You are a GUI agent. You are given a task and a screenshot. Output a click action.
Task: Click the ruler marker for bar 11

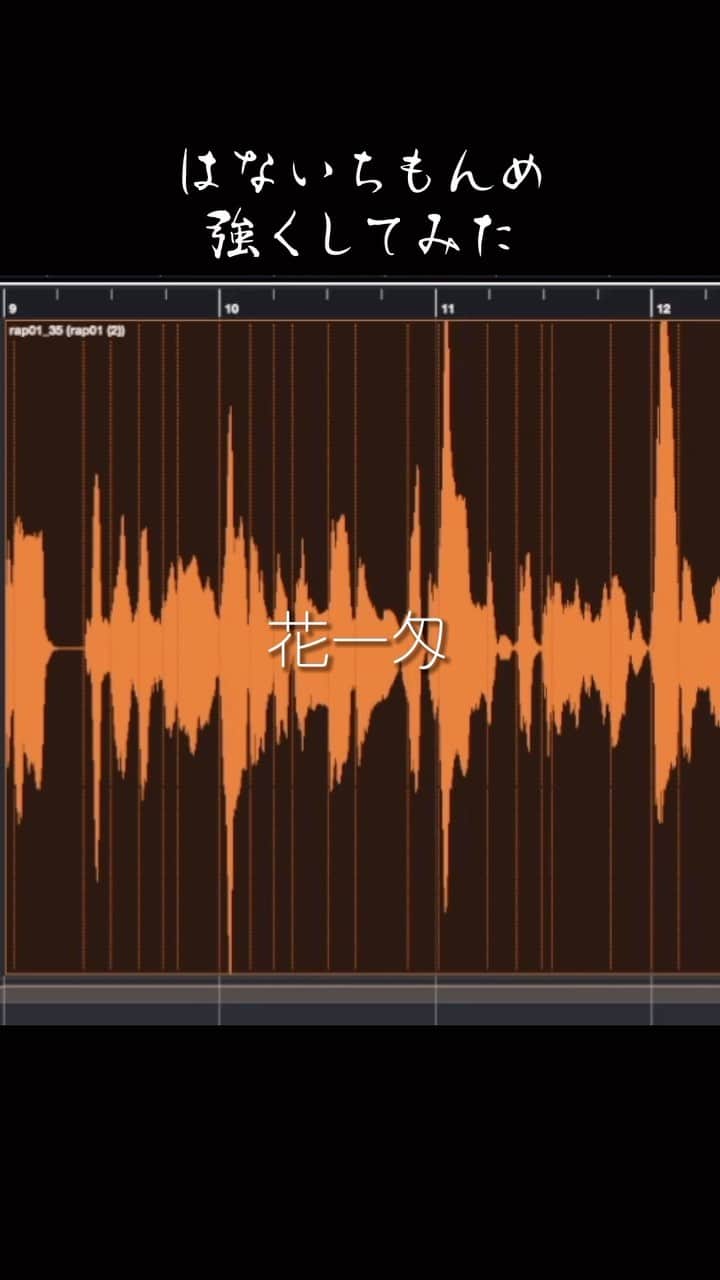pyautogui.click(x=448, y=309)
